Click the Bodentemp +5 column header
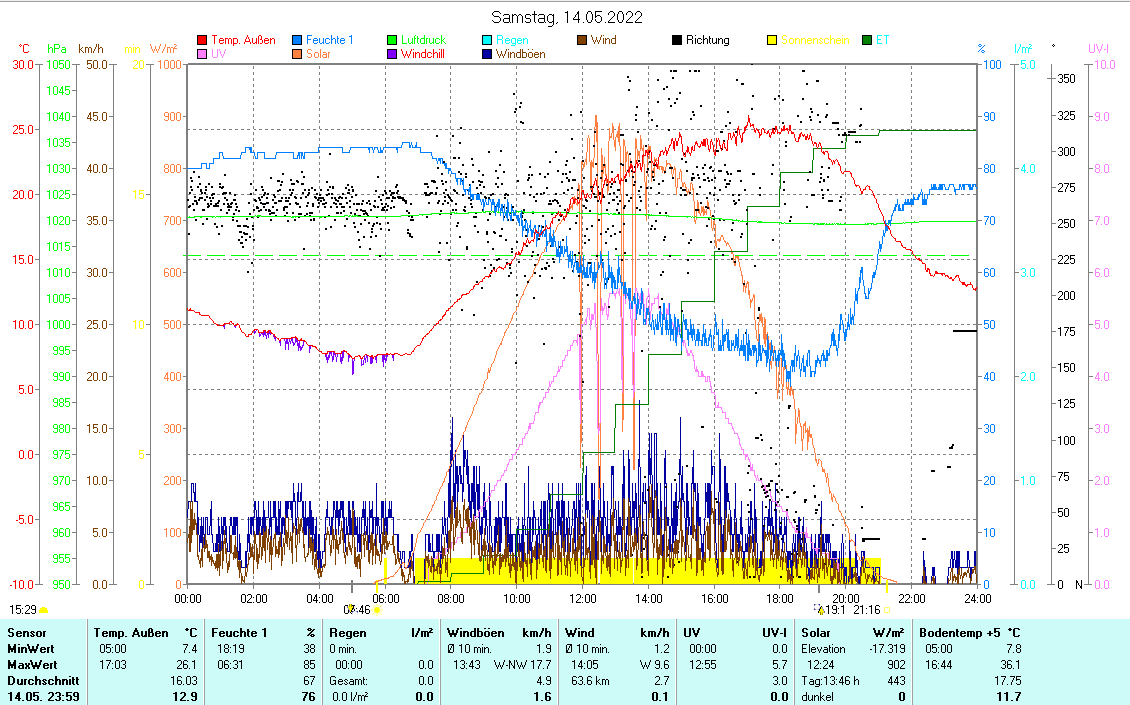The width and height of the screenshot is (1130, 705). point(957,633)
